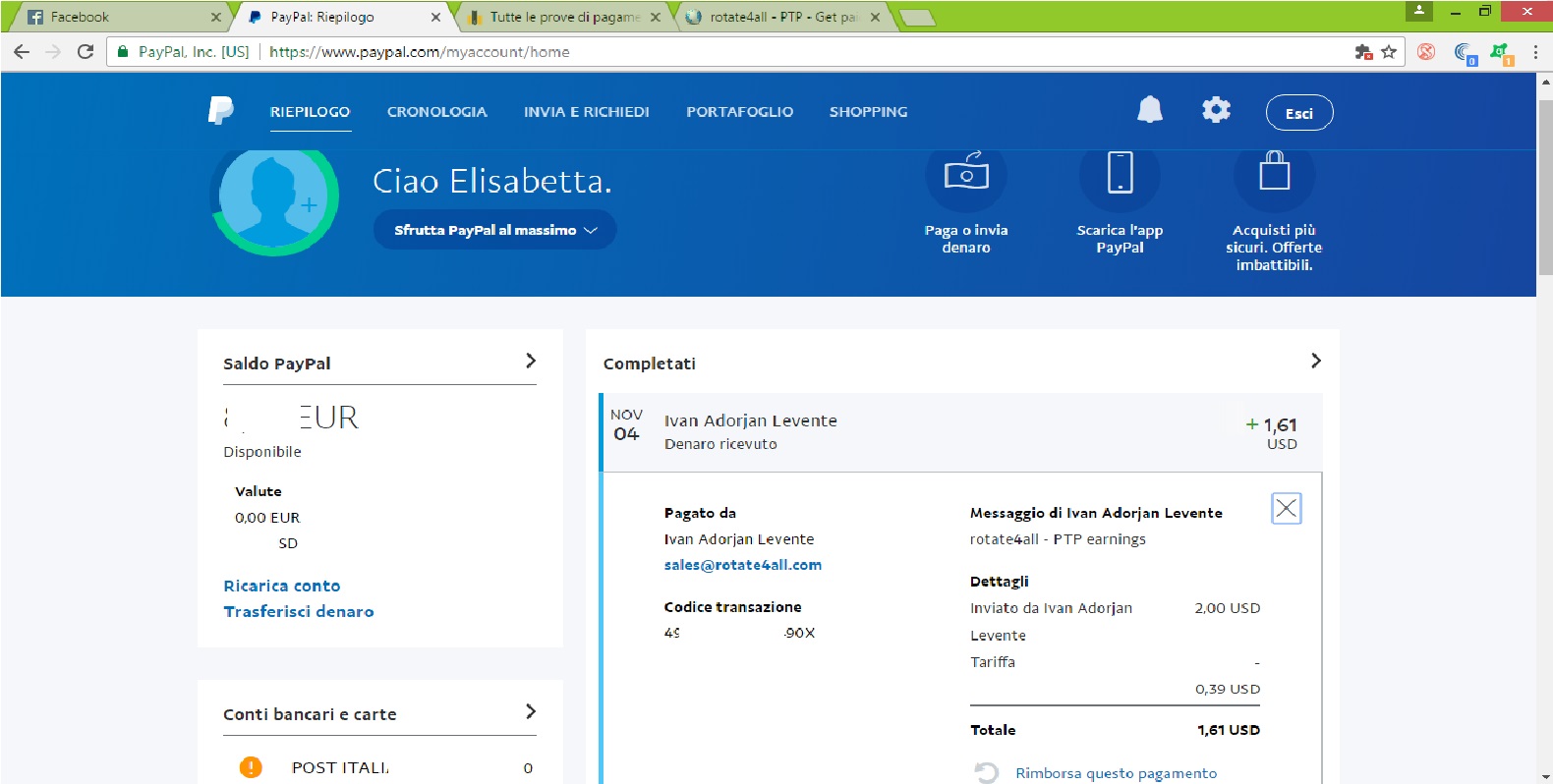Viewport: 1553px width, 784px height.
Task: Click the browser forward arrow
Action: click(x=53, y=51)
